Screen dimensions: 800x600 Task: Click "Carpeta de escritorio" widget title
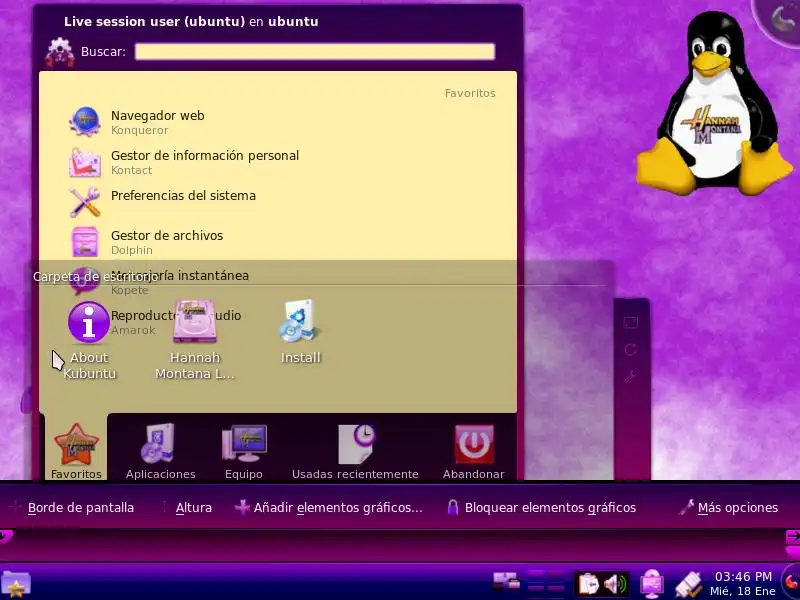[95, 277]
